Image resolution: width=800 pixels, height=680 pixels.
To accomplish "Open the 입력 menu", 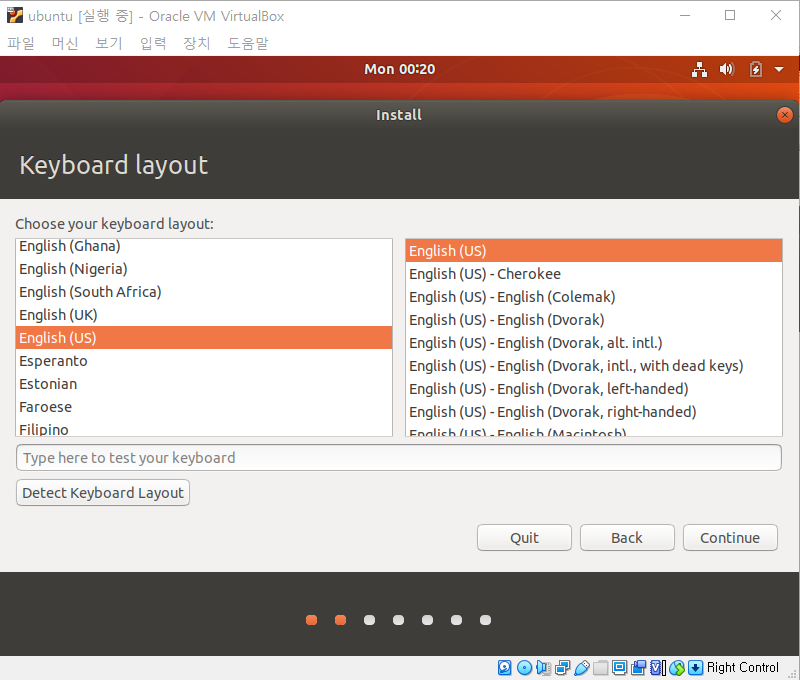I will click(153, 43).
